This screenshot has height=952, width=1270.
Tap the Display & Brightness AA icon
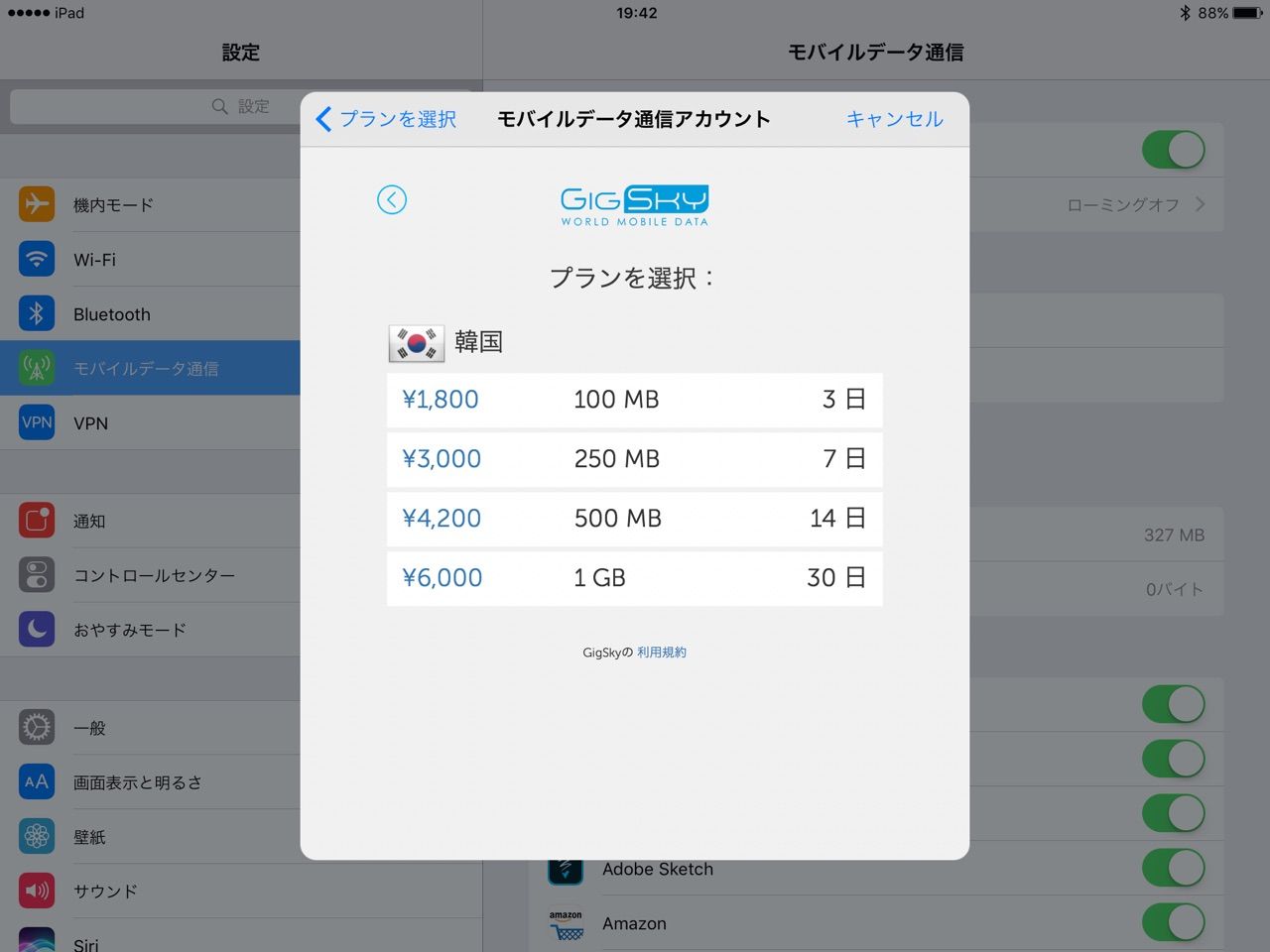pos(37,782)
